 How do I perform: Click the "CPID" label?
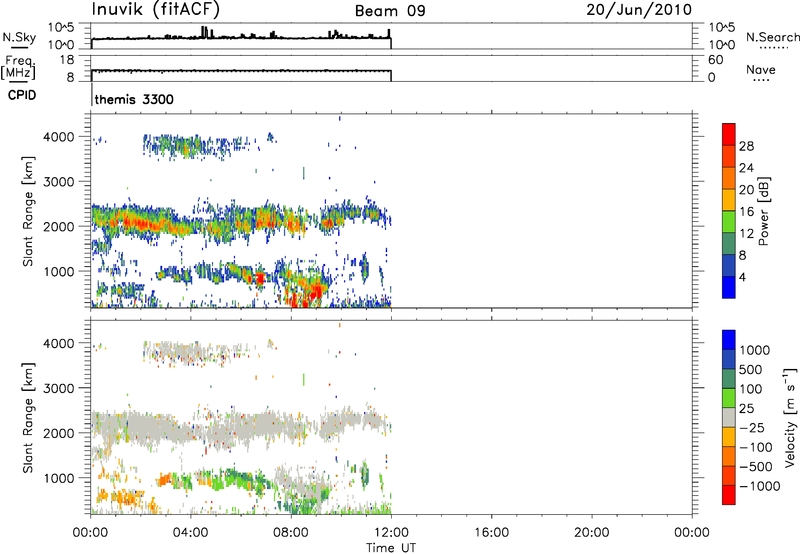coord(22,95)
